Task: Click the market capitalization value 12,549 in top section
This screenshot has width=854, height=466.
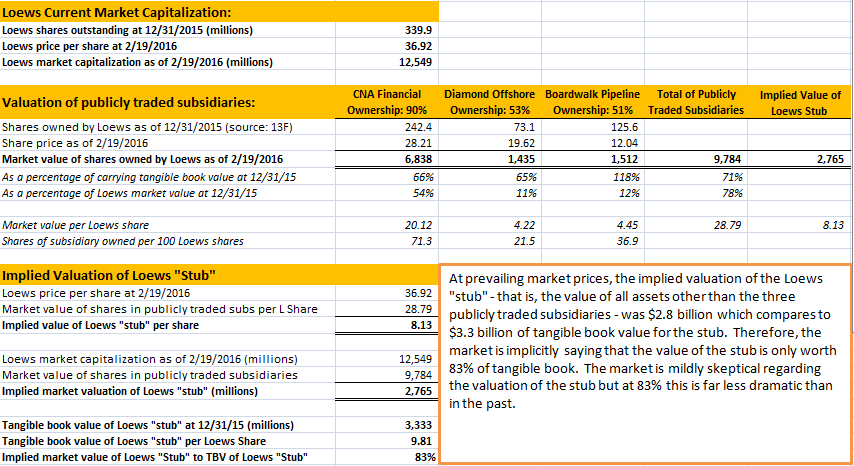Action: click(415, 62)
